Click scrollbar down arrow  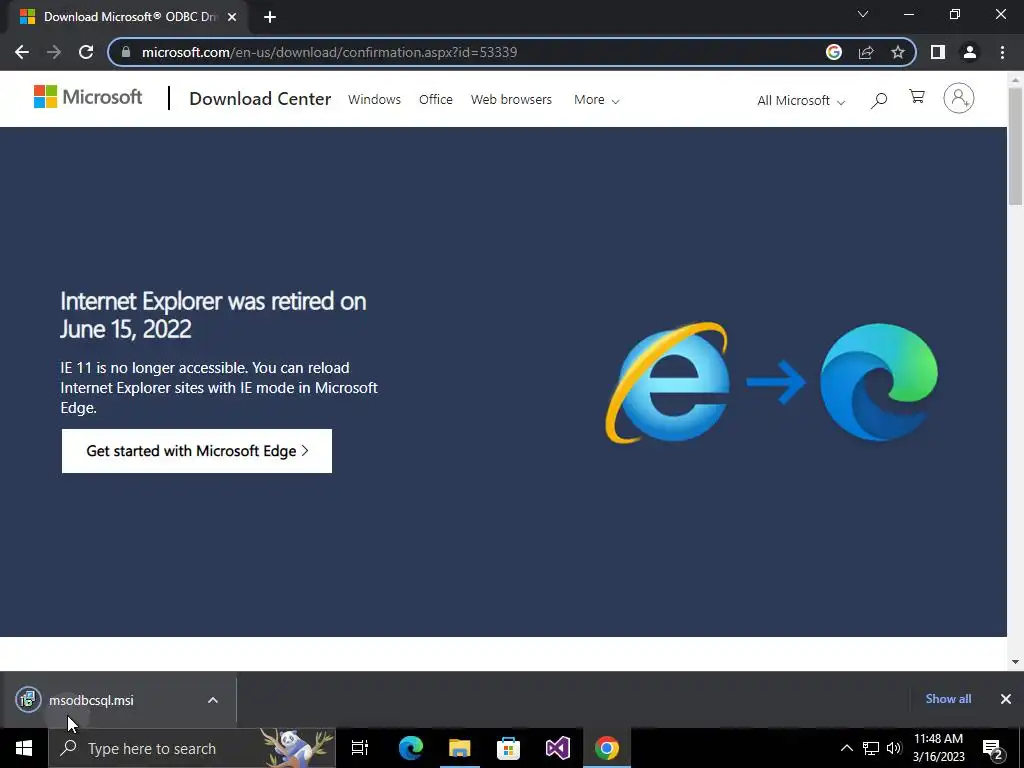(x=1016, y=662)
